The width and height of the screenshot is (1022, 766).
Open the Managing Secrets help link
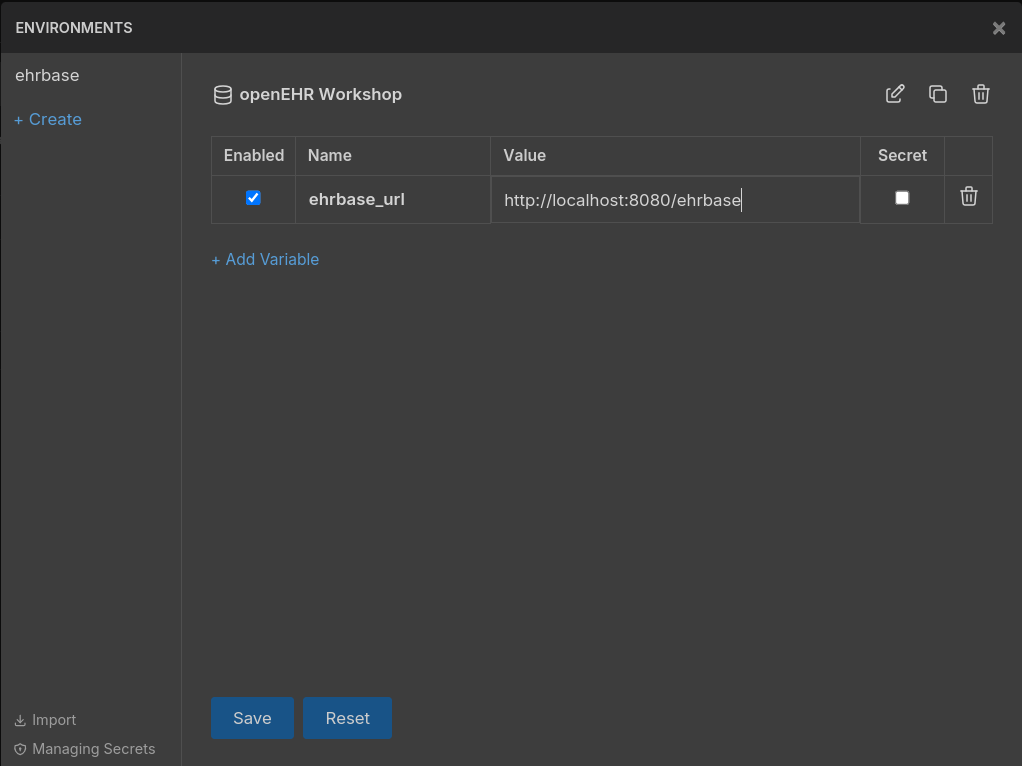(85, 749)
